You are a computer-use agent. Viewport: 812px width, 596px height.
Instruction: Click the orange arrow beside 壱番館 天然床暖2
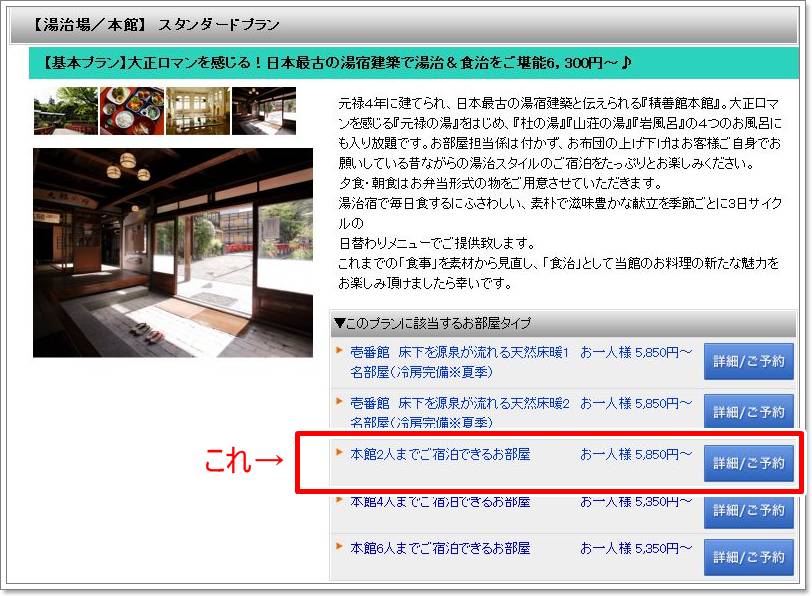339,401
